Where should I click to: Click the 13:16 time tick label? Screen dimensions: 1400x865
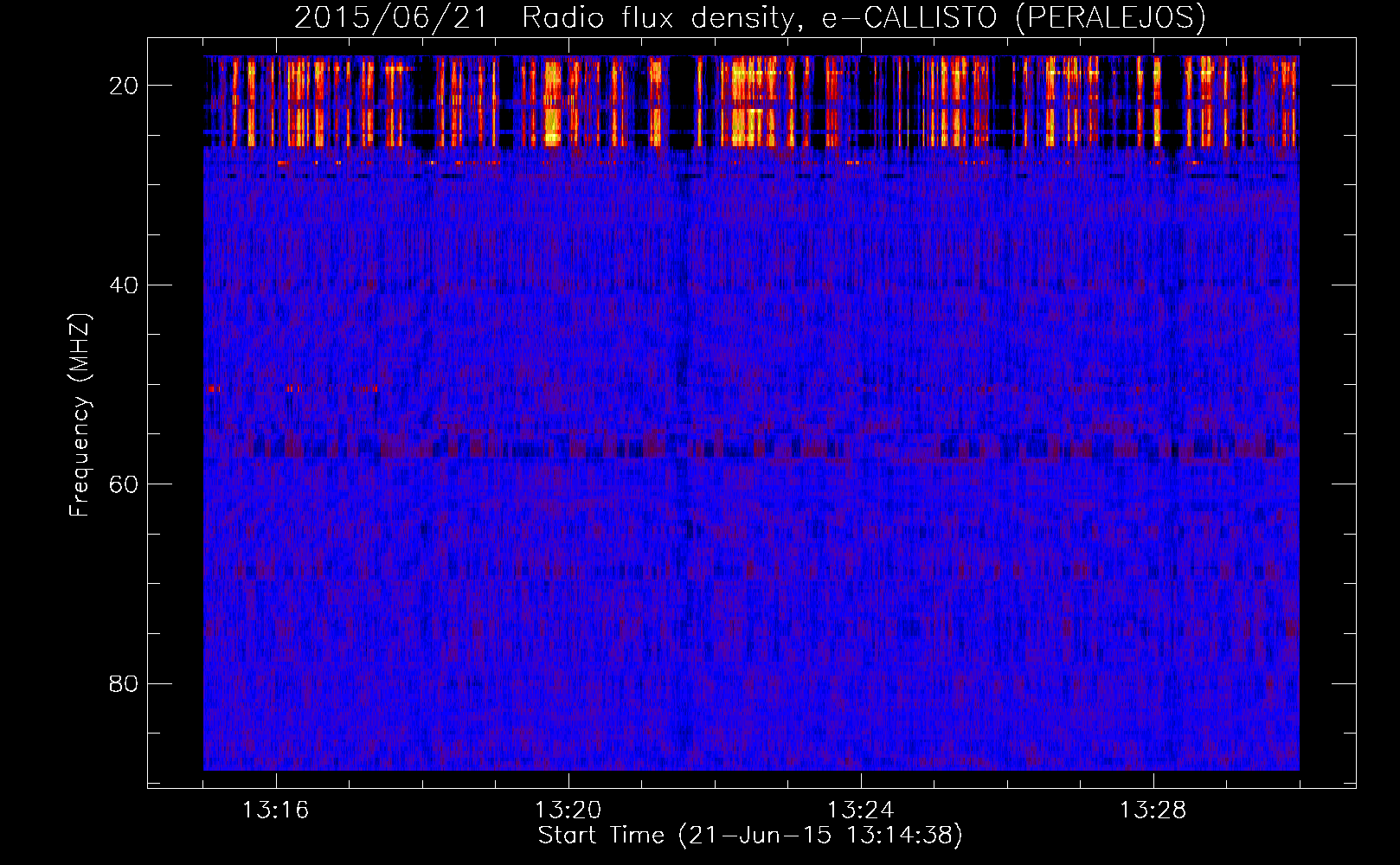[x=276, y=811]
